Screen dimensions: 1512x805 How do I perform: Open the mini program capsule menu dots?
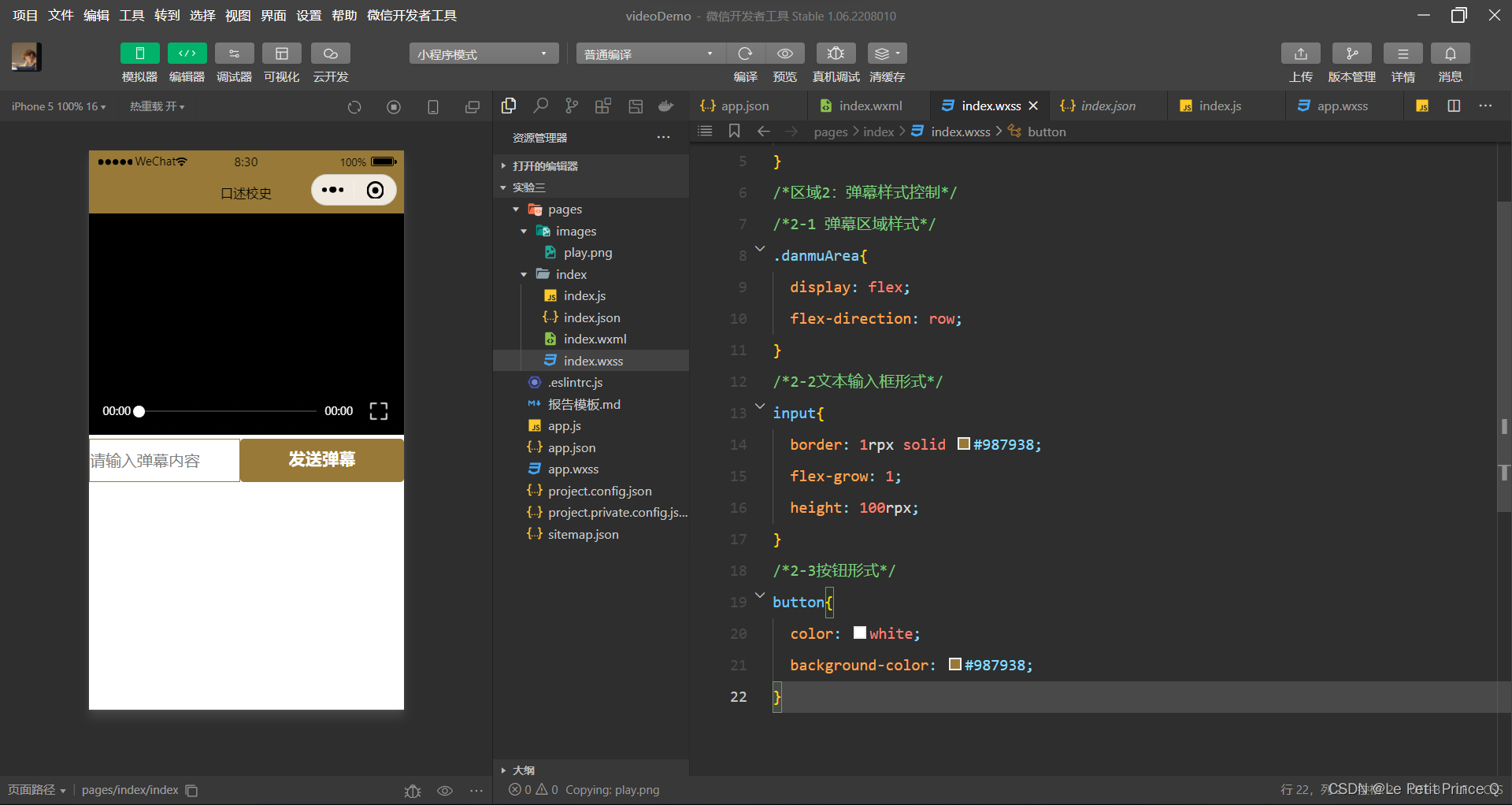click(x=332, y=190)
